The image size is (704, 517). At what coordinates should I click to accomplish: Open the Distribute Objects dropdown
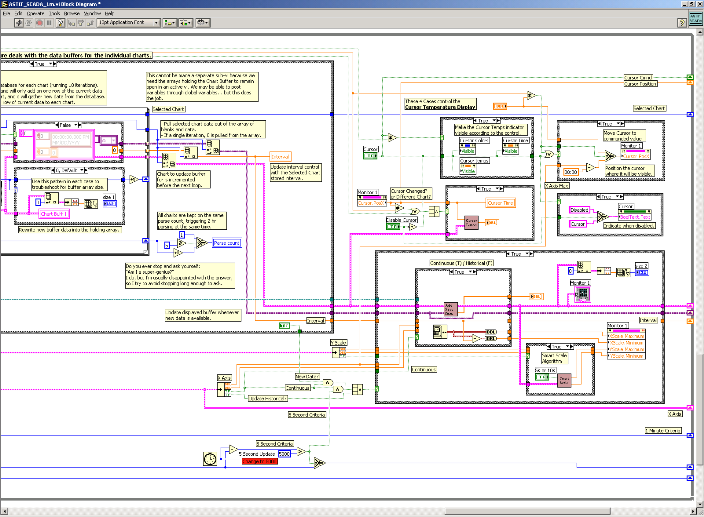(x=183, y=21)
